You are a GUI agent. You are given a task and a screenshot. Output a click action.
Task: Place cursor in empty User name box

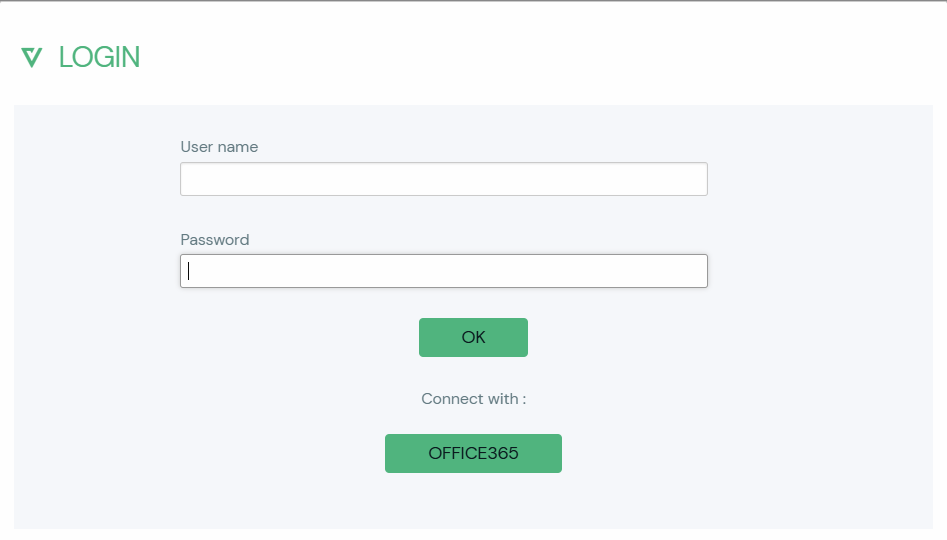coord(443,179)
